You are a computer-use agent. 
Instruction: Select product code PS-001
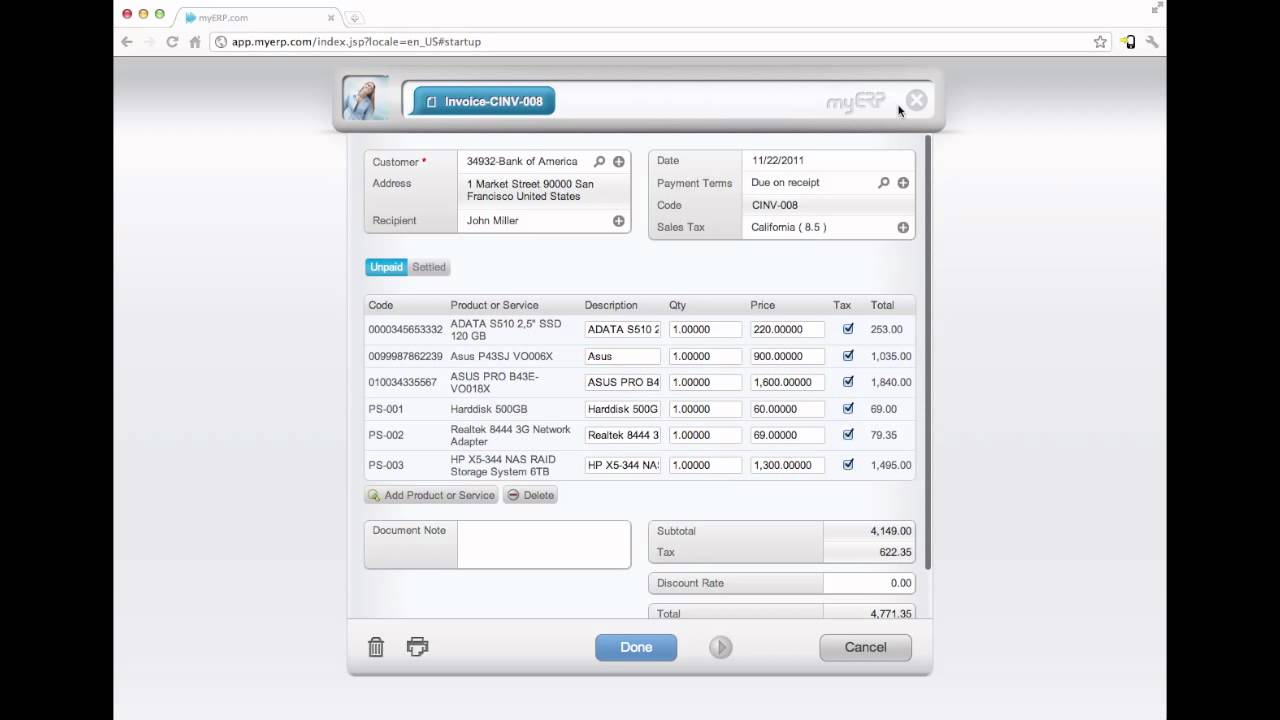386,409
